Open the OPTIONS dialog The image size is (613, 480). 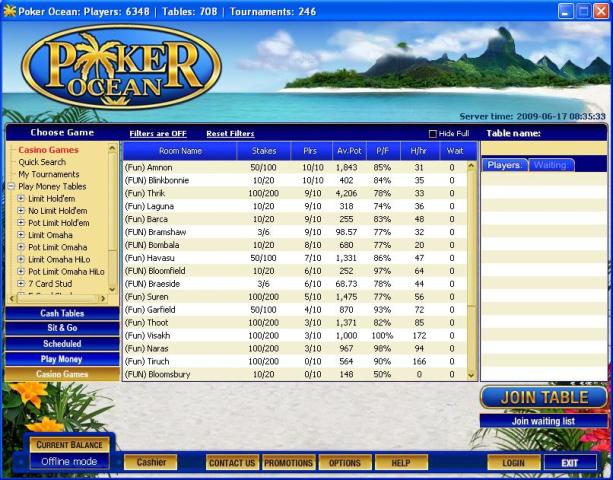(x=345, y=463)
